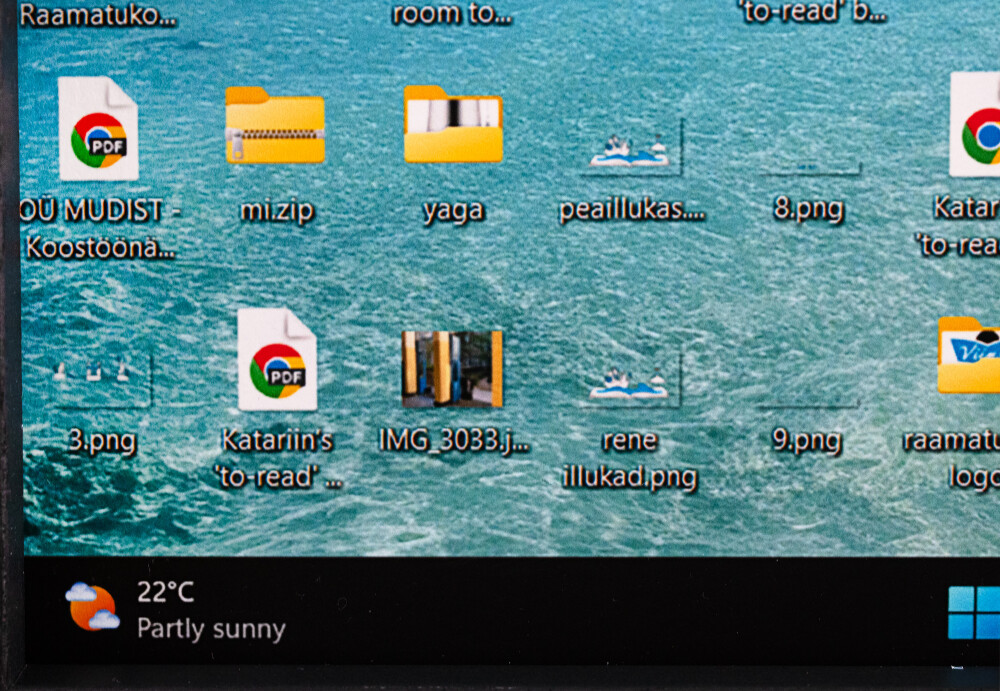Select the ''to-read' b...' desktop item label
The height and width of the screenshot is (691, 1000).
point(814,12)
